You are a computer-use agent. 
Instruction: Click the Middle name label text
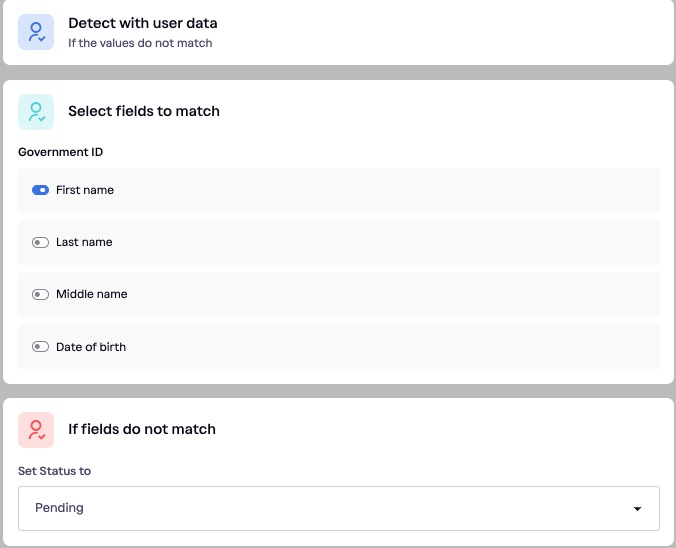pos(91,294)
